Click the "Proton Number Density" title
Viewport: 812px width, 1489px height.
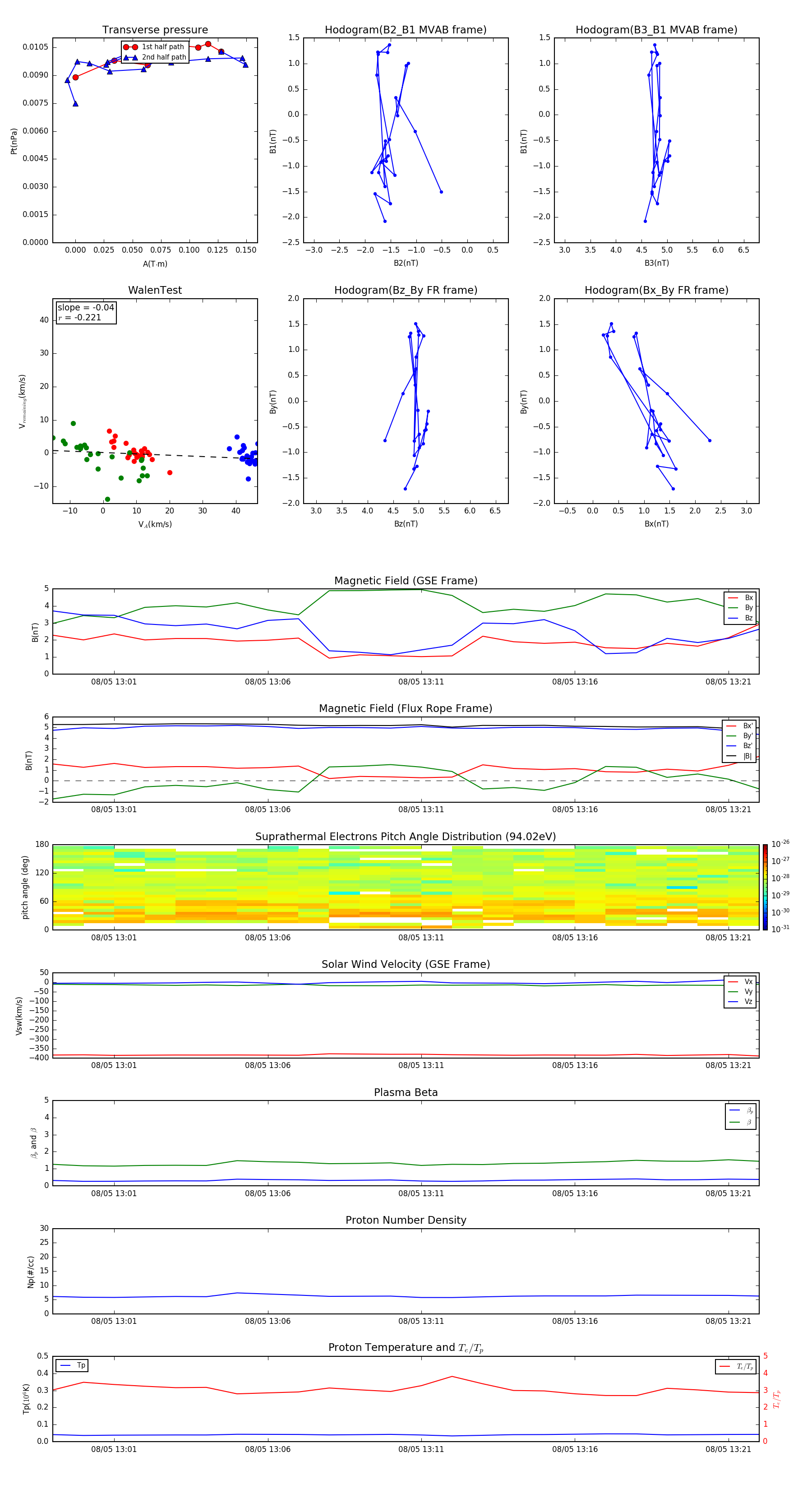[406, 1220]
